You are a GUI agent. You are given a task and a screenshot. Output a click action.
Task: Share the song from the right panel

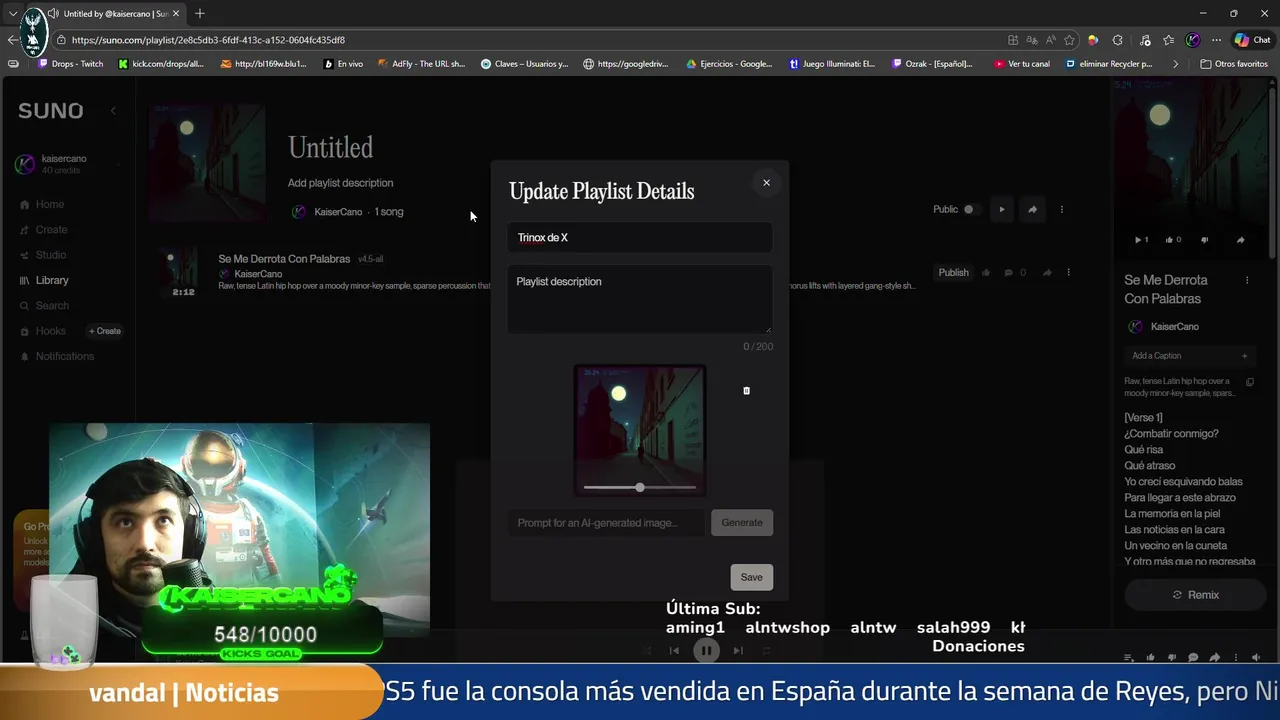coord(1240,240)
